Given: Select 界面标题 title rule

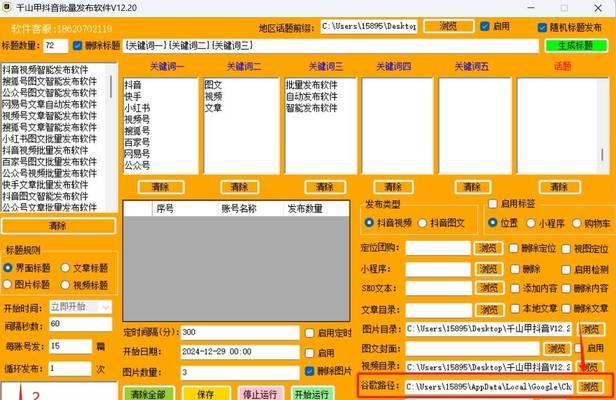Looking at the screenshot, I should tap(7, 268).
